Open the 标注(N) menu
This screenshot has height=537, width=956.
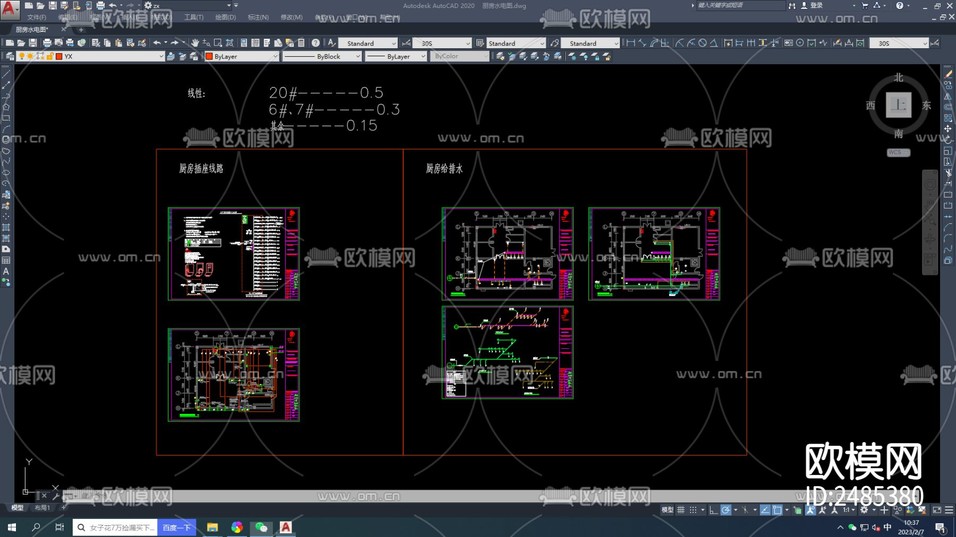coord(259,17)
